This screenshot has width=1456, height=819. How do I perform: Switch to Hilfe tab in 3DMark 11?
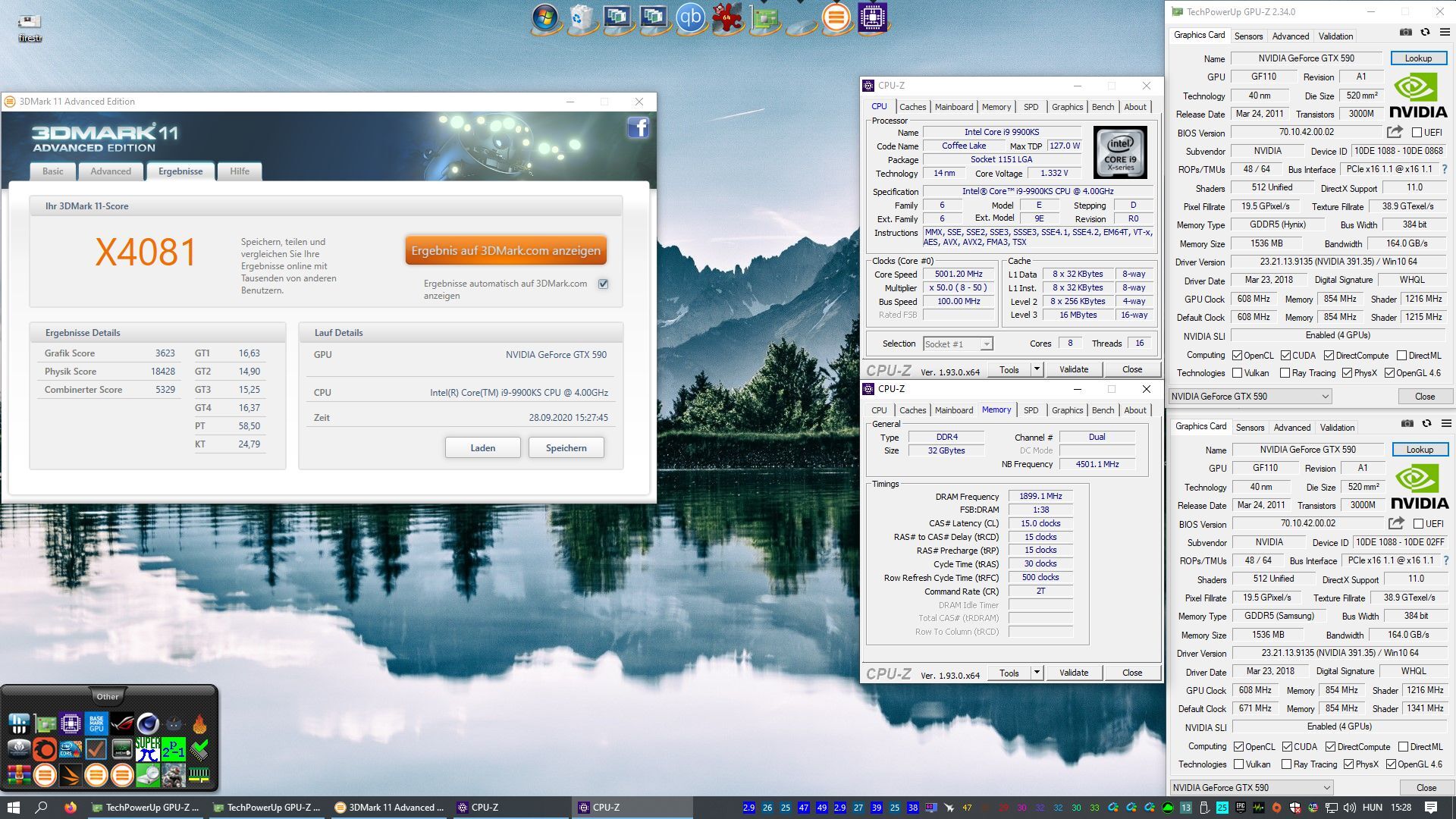240,171
